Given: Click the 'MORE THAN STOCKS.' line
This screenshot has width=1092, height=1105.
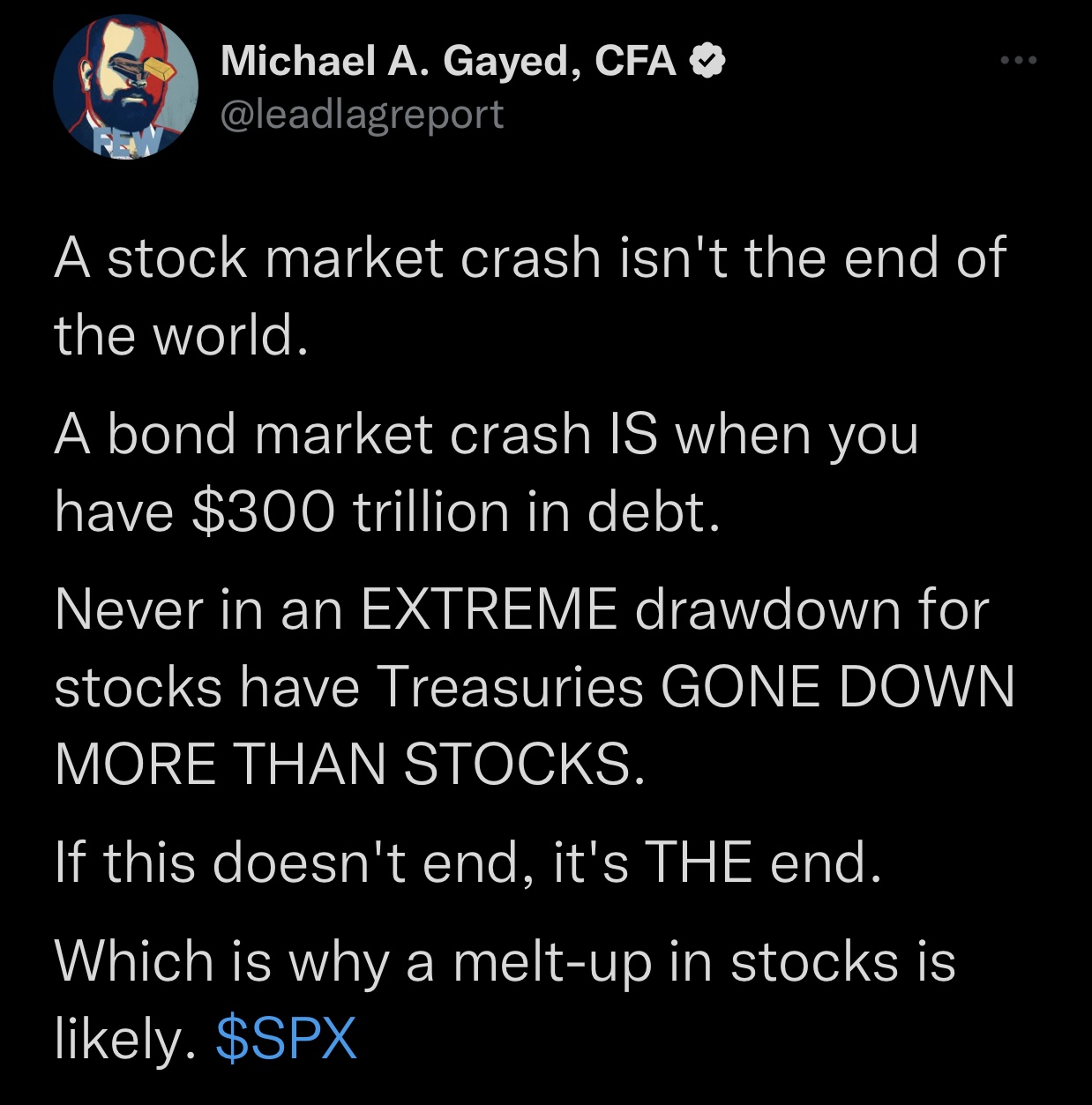Looking at the screenshot, I should click(349, 763).
